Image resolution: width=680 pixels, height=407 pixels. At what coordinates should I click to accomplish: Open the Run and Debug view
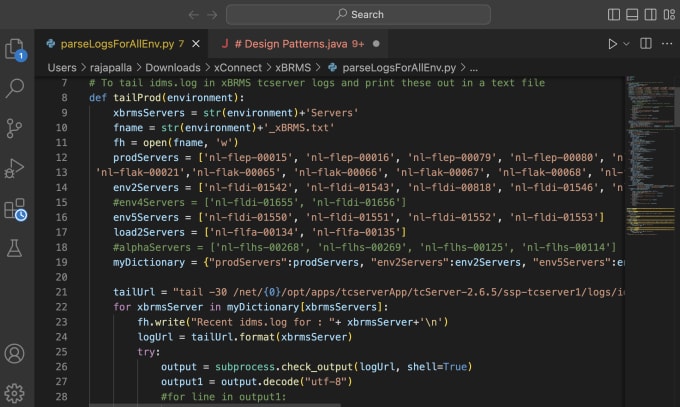pyautogui.click(x=14, y=168)
